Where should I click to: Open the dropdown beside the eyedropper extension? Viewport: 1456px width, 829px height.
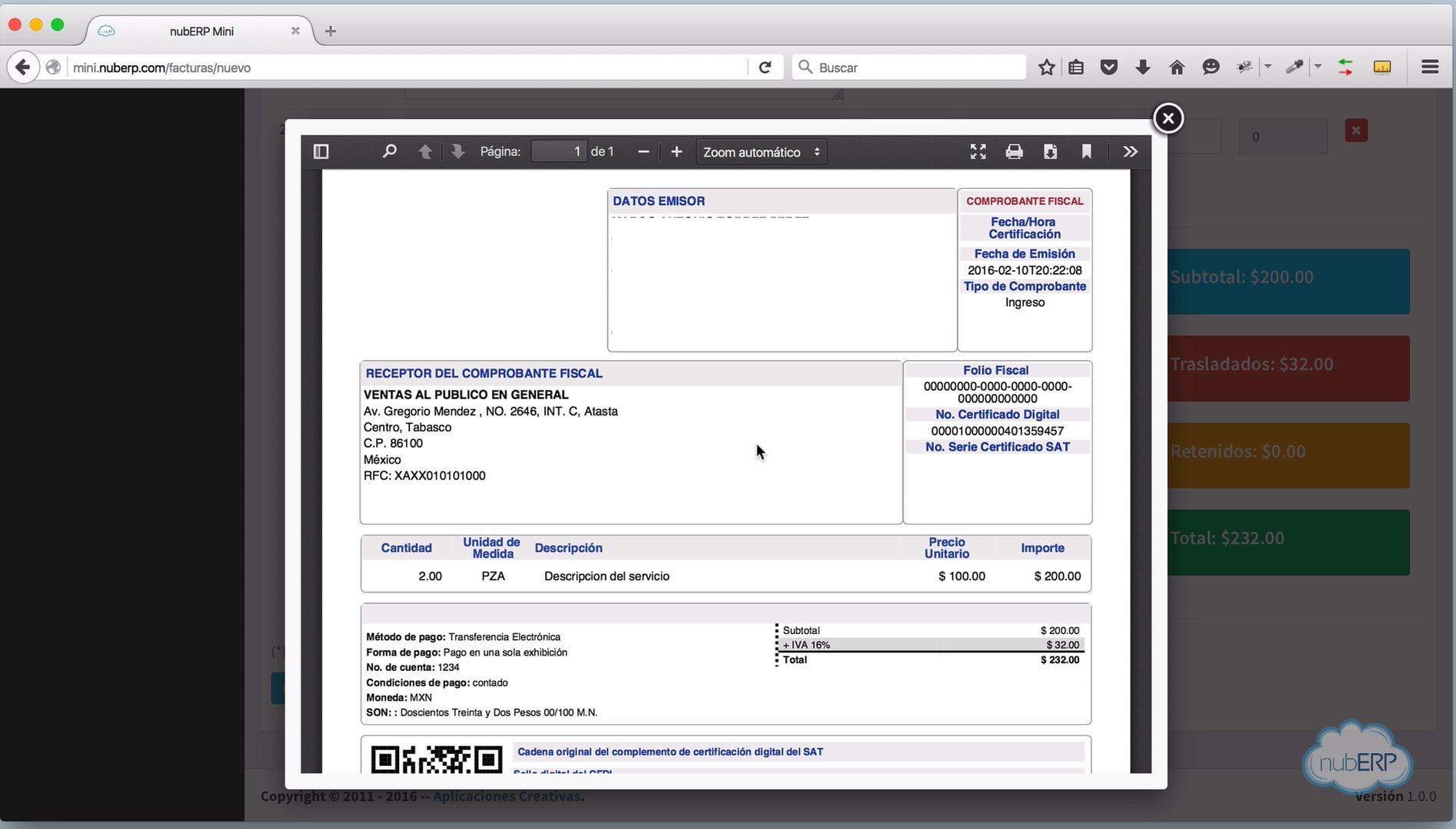click(x=1317, y=67)
